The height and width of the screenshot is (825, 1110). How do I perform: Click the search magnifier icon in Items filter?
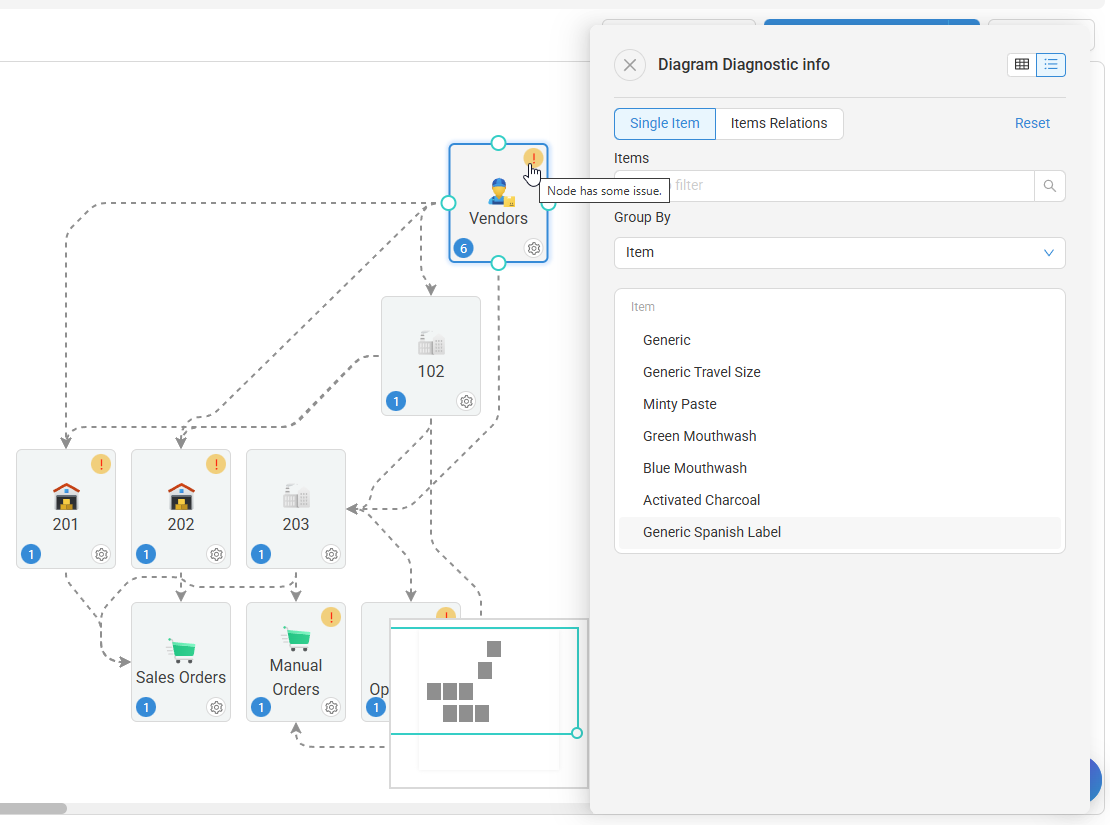coord(1049,186)
